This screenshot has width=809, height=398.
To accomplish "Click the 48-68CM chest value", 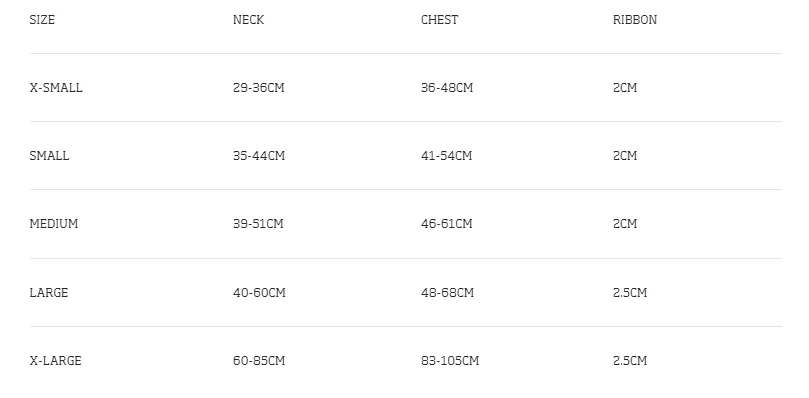I will pos(447,293).
